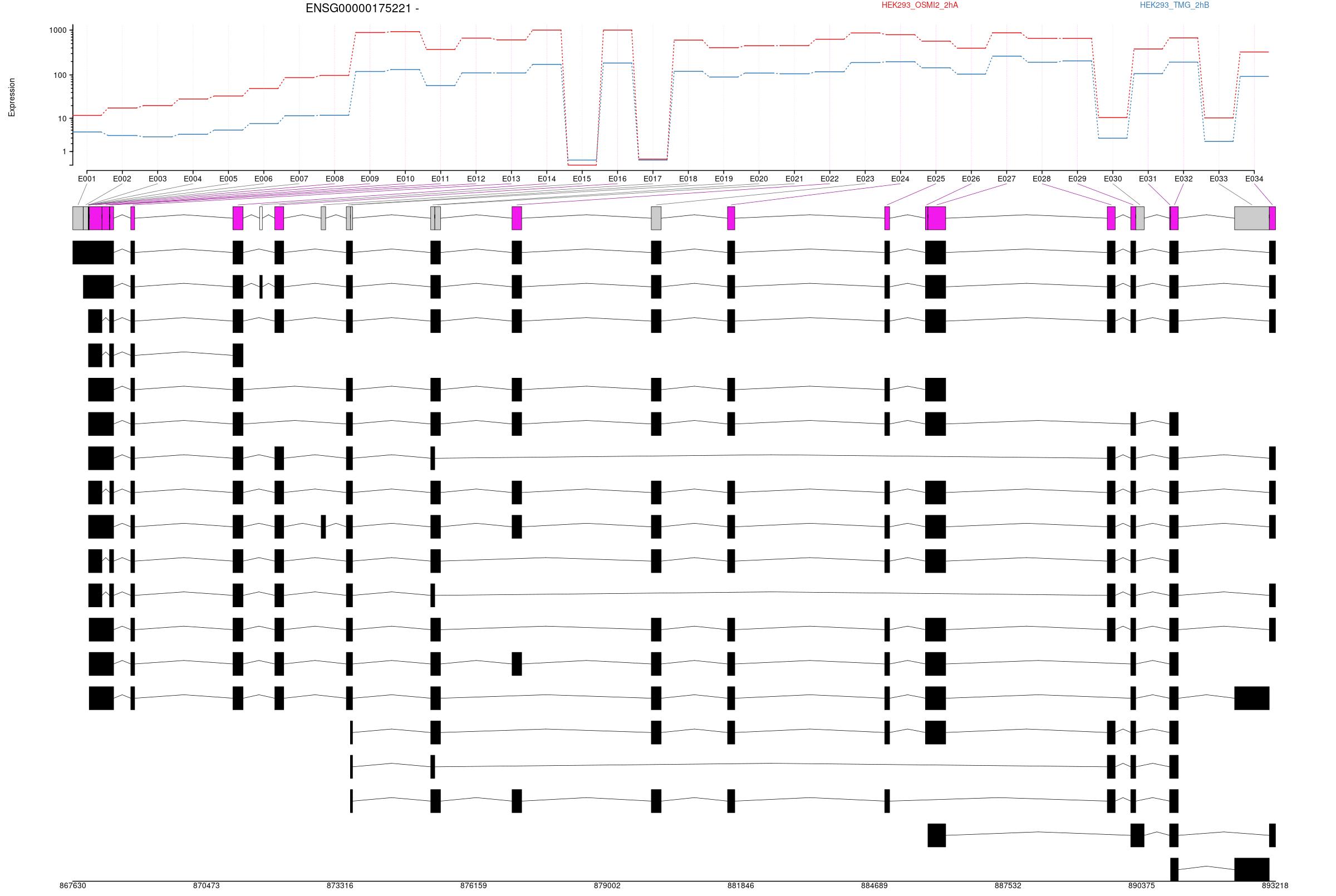This screenshot has width=1336, height=896.
Task: Click exon label E014
Action: pos(547,179)
